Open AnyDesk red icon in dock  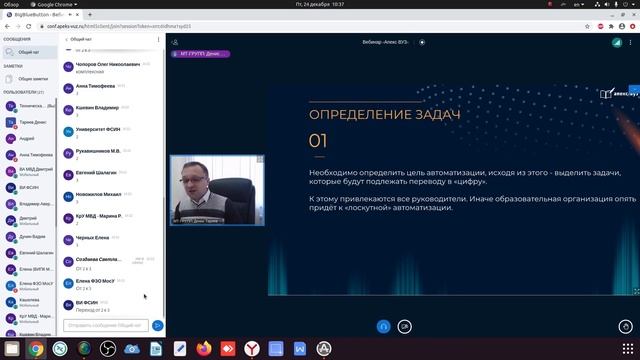(x=228, y=349)
